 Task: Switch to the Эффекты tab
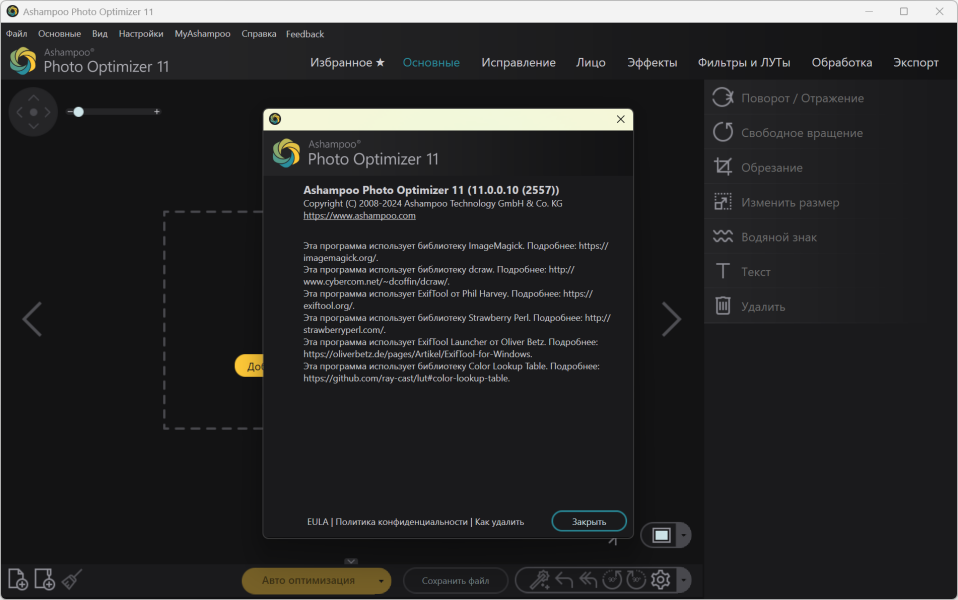click(x=652, y=62)
